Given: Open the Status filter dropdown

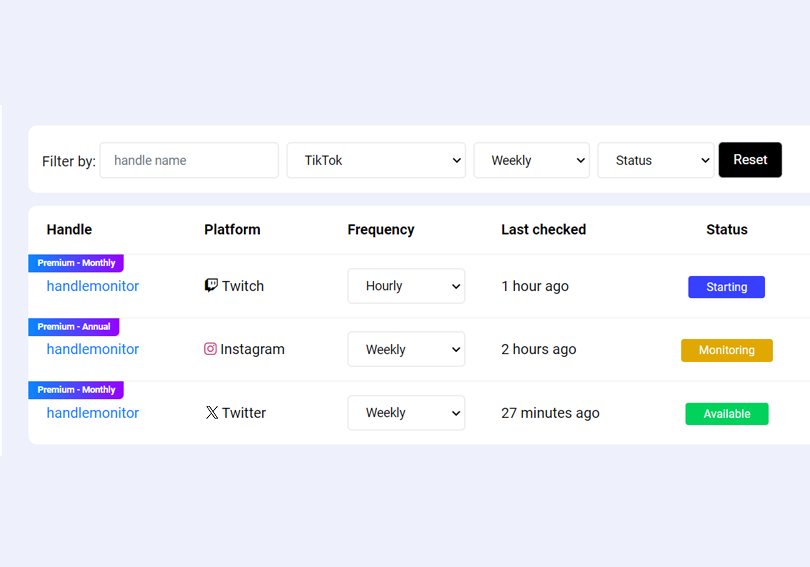Looking at the screenshot, I should coord(655,160).
